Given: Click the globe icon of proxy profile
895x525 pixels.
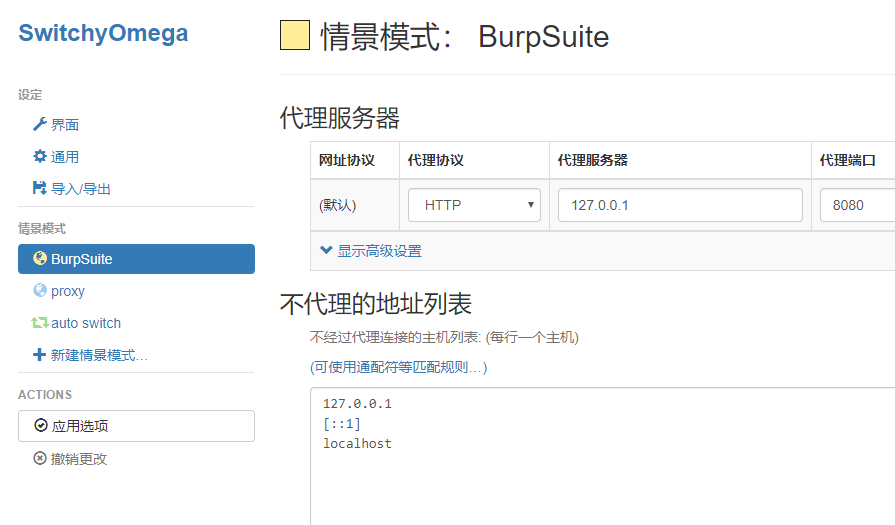Looking at the screenshot, I should (x=40, y=290).
